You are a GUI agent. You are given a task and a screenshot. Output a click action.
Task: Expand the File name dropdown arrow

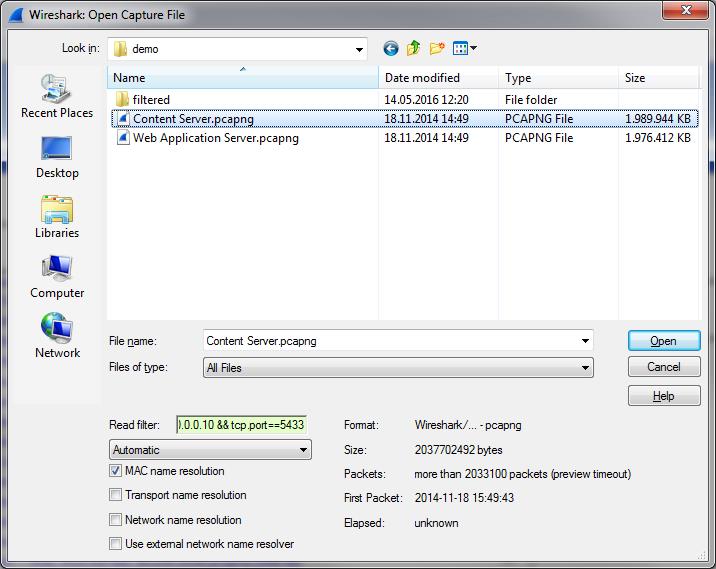click(x=585, y=341)
